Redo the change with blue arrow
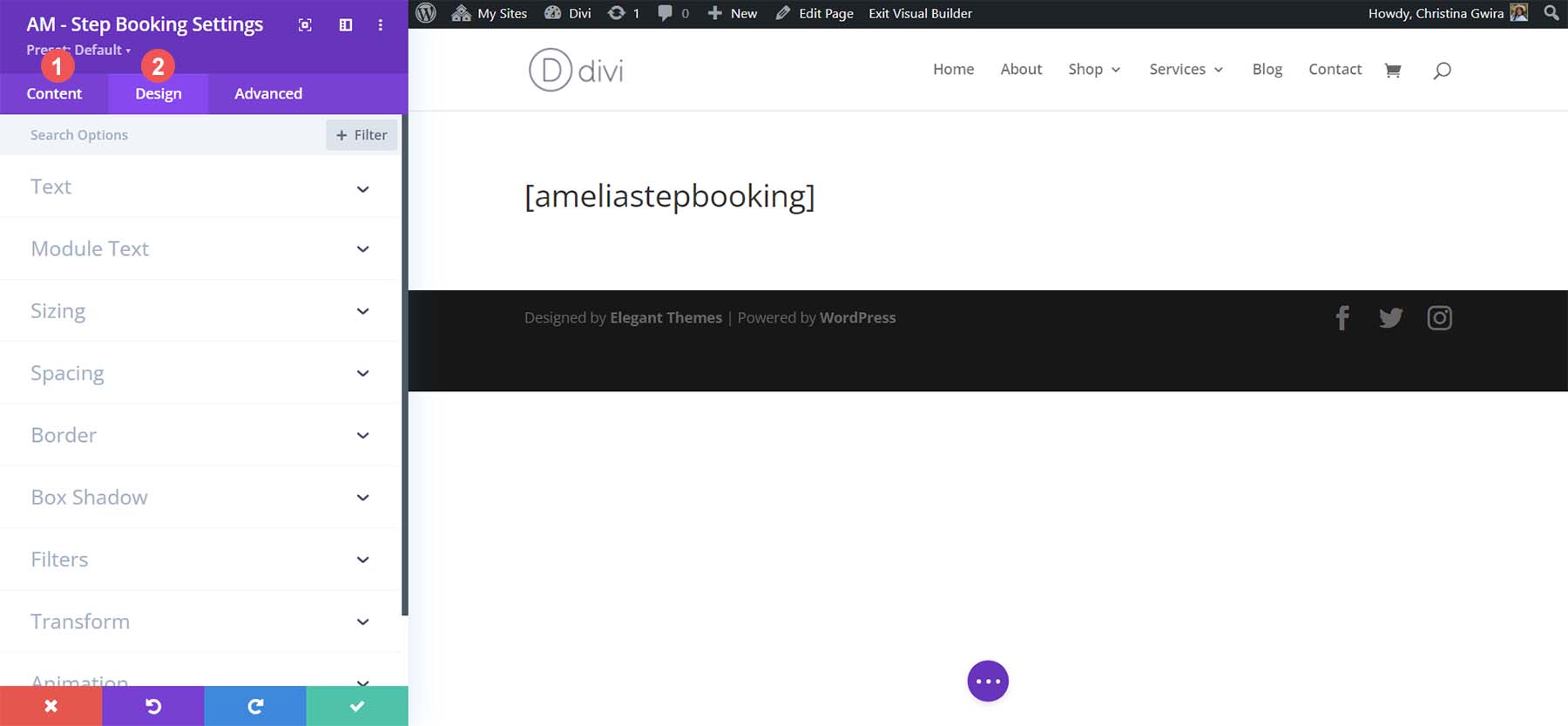 (255, 706)
